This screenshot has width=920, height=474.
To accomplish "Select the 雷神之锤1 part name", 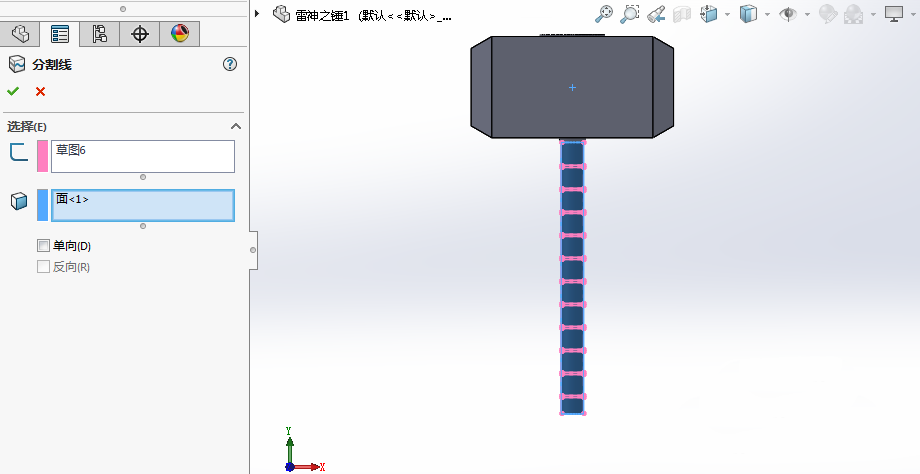I will (322, 16).
